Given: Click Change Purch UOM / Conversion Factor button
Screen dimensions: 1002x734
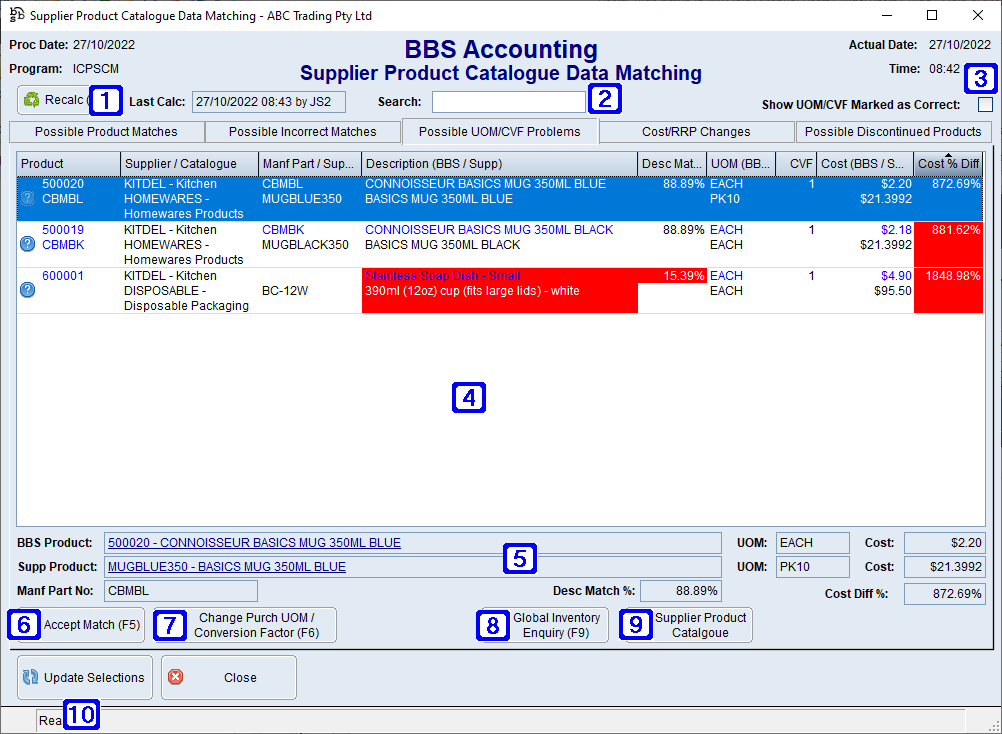Looking at the screenshot, I should pyautogui.click(x=251, y=624).
